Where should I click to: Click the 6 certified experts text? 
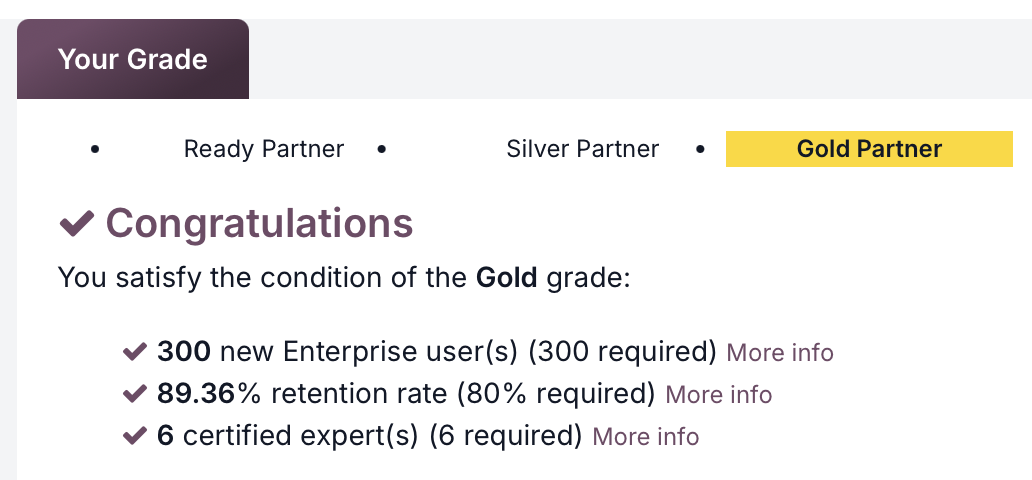[369, 436]
